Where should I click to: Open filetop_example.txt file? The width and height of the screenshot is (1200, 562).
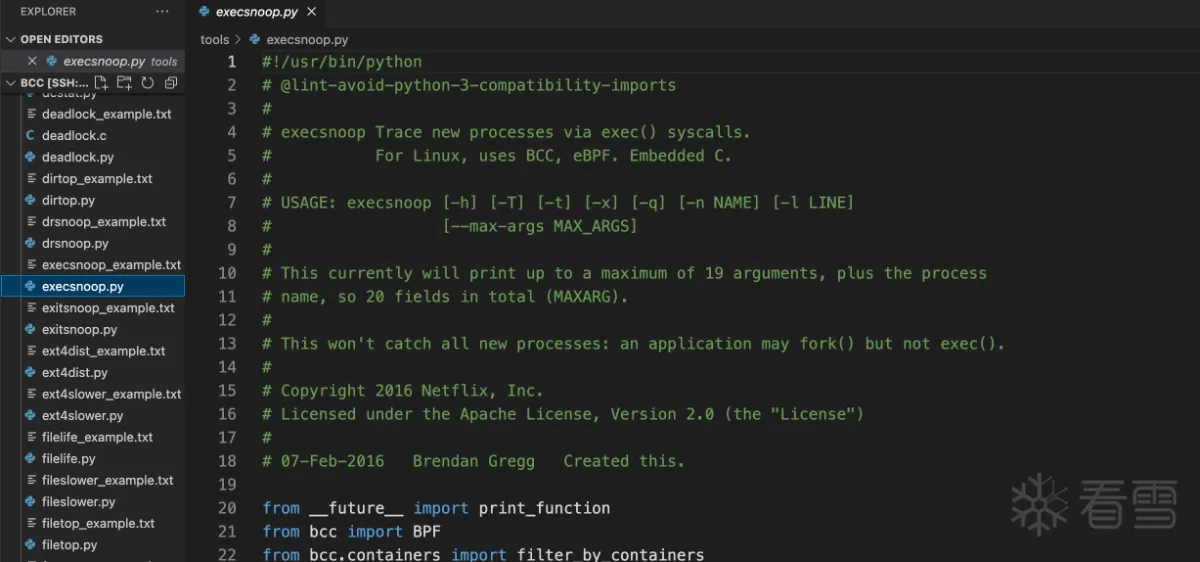[98, 523]
